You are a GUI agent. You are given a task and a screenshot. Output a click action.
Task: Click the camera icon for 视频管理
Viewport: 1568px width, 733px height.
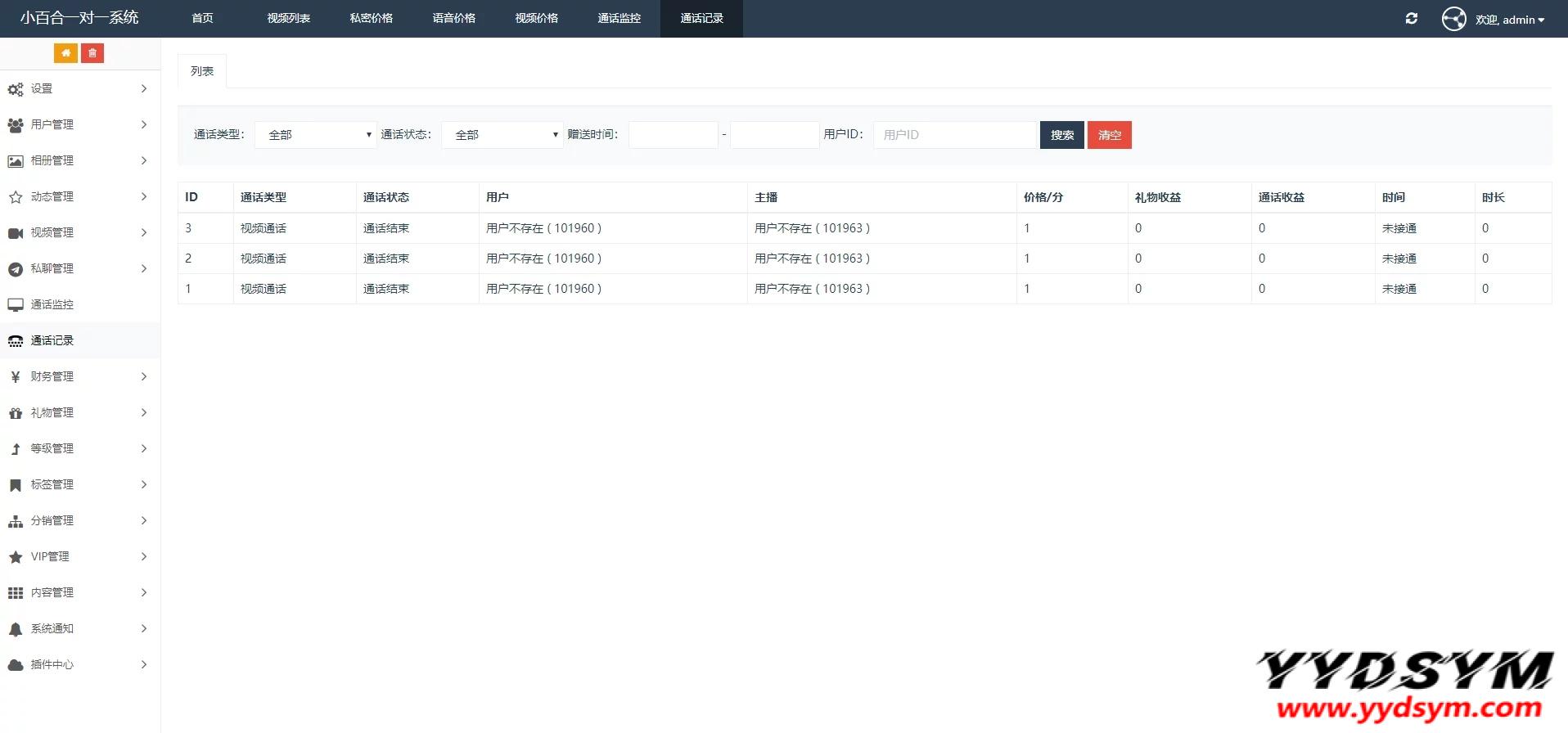16,233
